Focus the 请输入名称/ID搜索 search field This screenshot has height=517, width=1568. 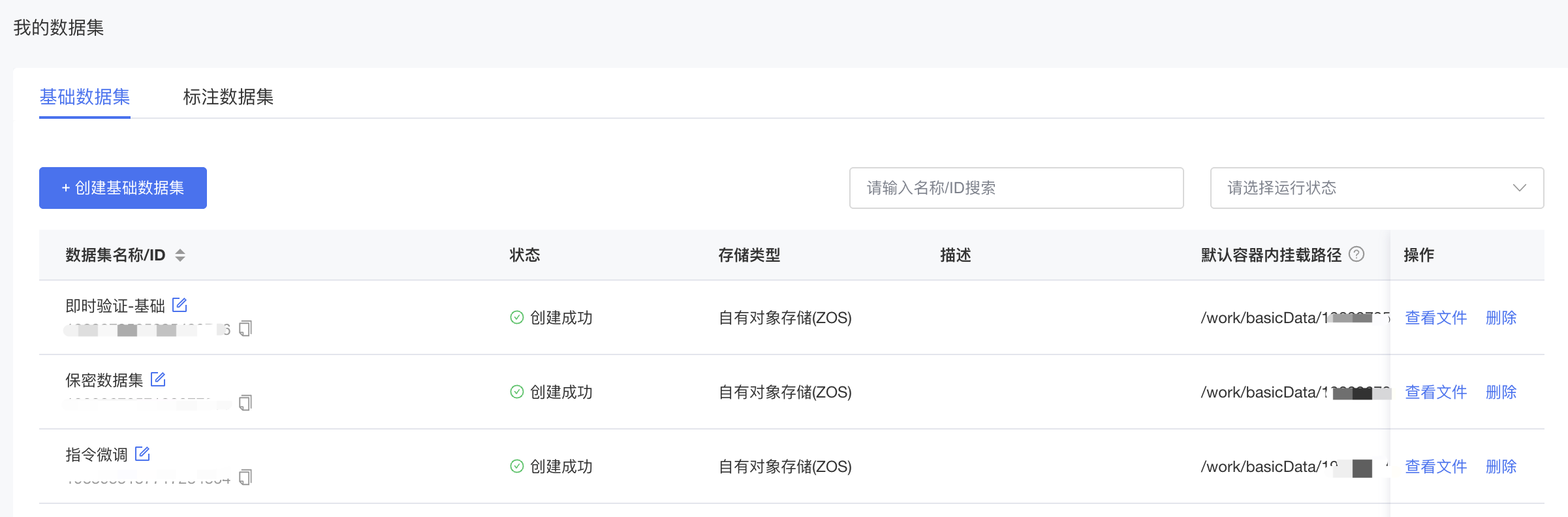(x=1016, y=188)
